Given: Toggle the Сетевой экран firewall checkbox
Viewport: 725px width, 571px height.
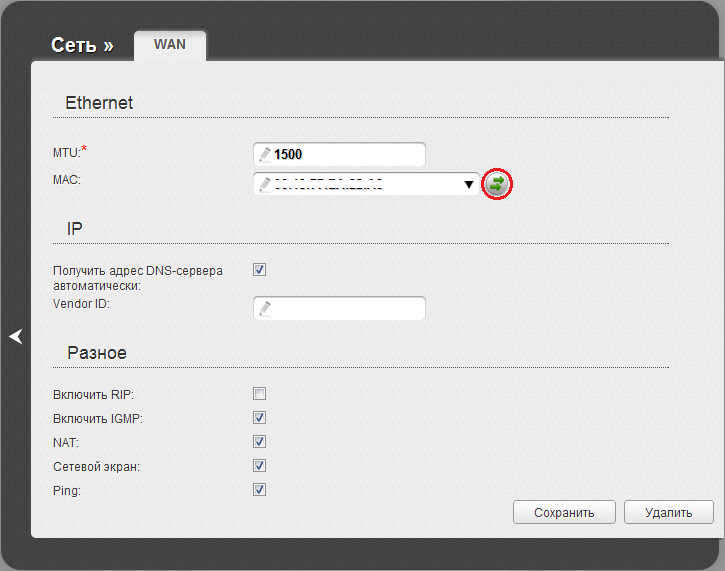Looking at the screenshot, I should pos(259,466).
